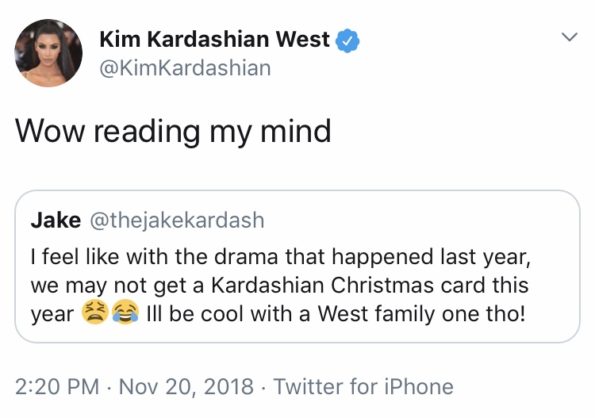Viewport: 595px width, 418px height.
Task: Click Jake's bold display name
Action: (56, 220)
